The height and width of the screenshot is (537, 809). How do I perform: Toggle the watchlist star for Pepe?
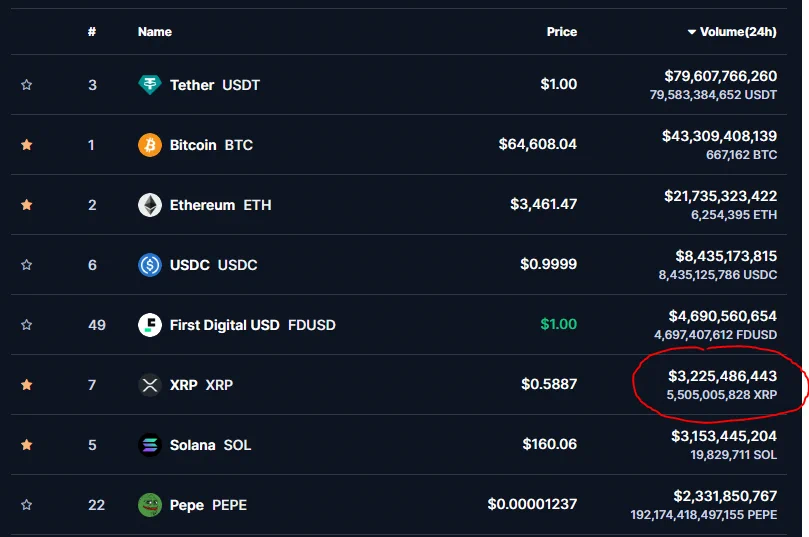(x=26, y=505)
